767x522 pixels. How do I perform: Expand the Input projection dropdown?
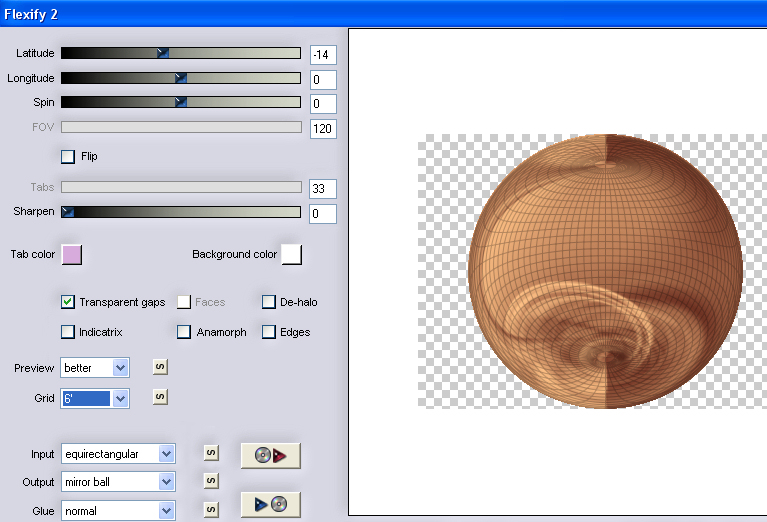click(x=166, y=454)
